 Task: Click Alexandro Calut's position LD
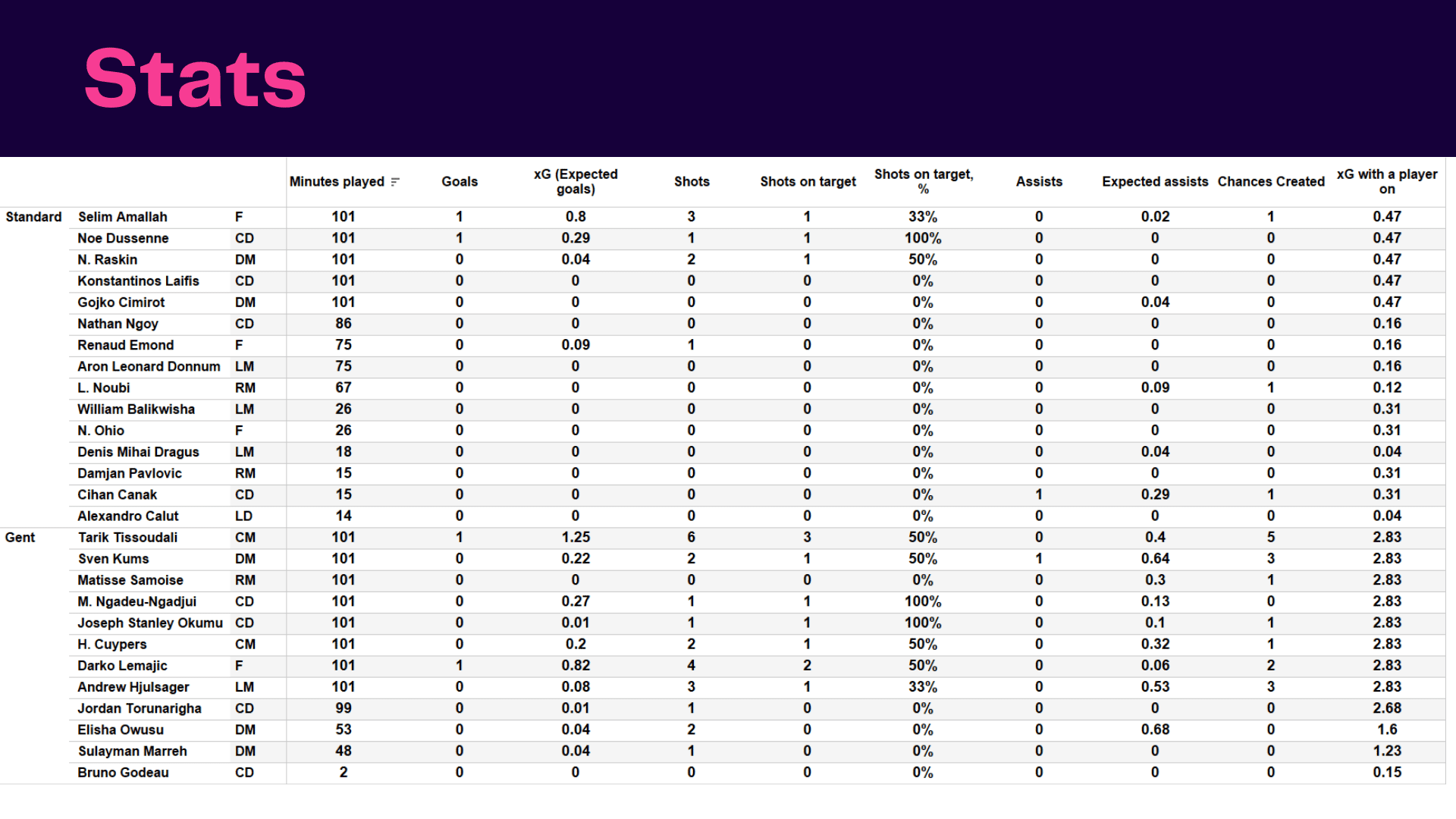(x=243, y=516)
